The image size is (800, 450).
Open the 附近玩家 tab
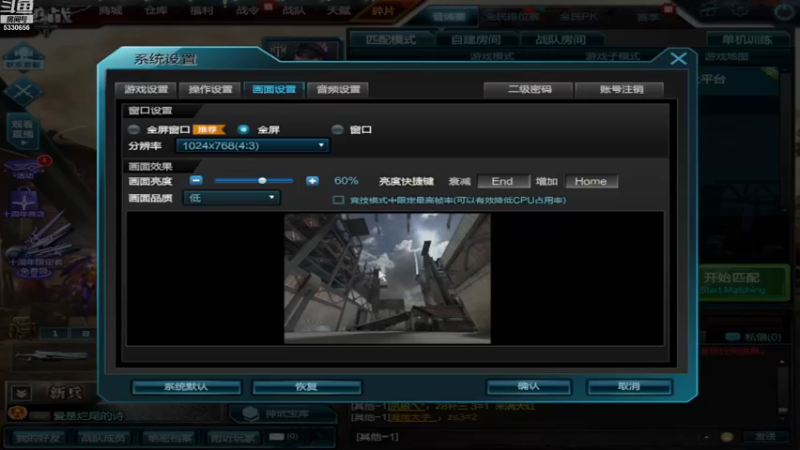pyautogui.click(x=233, y=438)
